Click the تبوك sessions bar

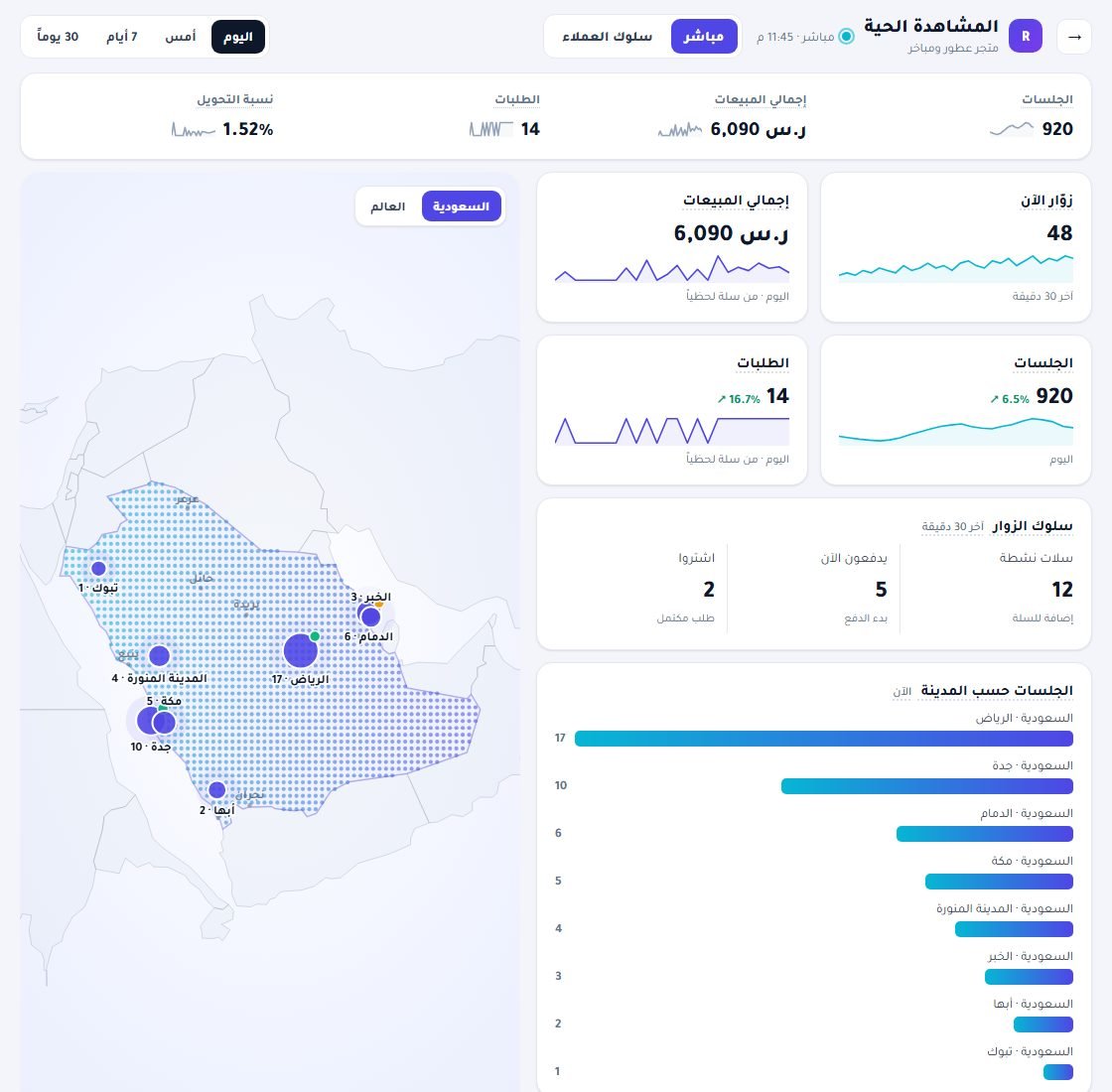point(1058,1072)
